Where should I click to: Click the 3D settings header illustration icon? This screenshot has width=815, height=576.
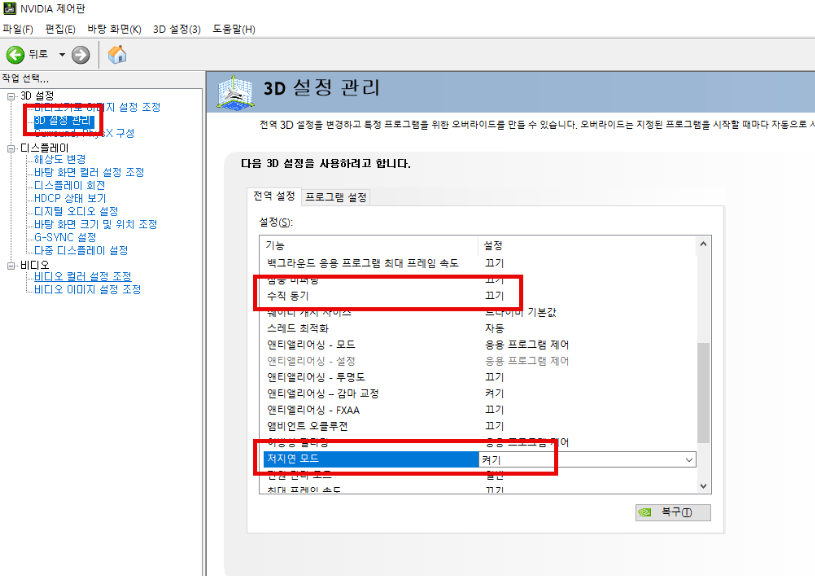[235, 93]
